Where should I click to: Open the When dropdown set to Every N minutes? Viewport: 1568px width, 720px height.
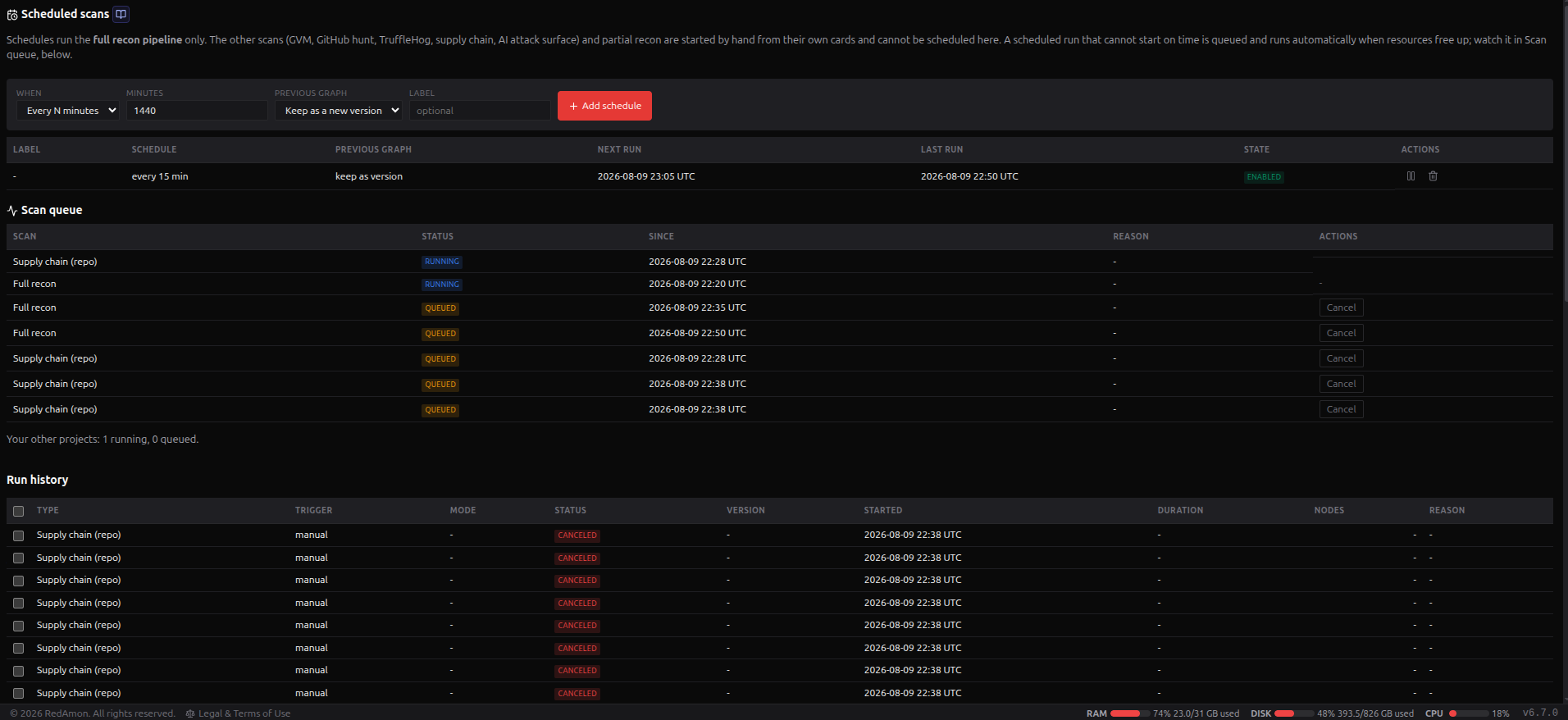(x=68, y=111)
